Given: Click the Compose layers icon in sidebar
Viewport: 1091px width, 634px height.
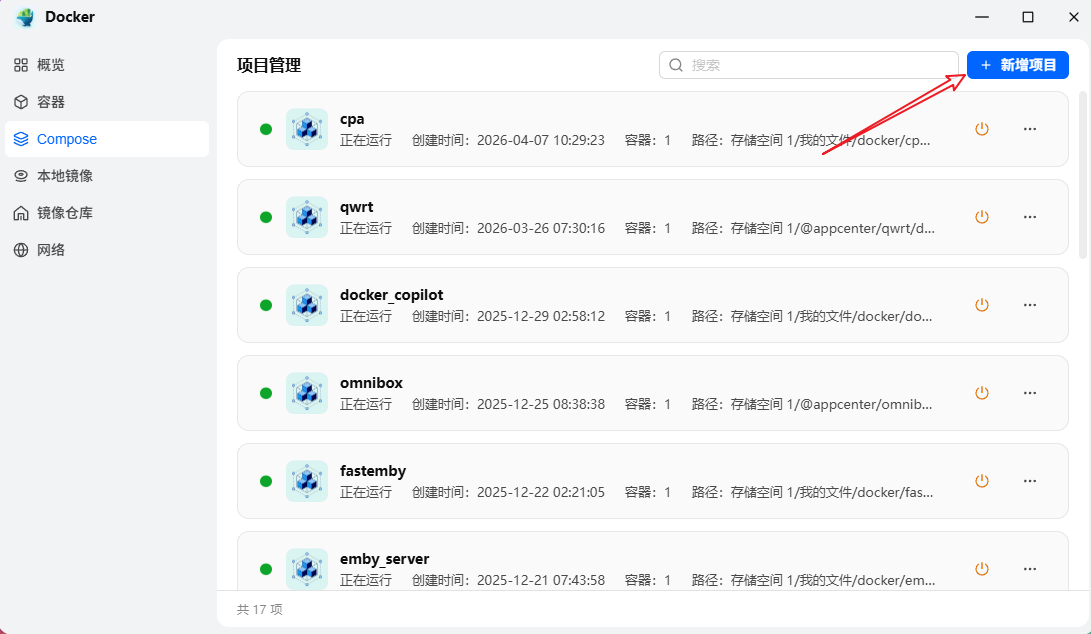Looking at the screenshot, I should click(x=21, y=139).
